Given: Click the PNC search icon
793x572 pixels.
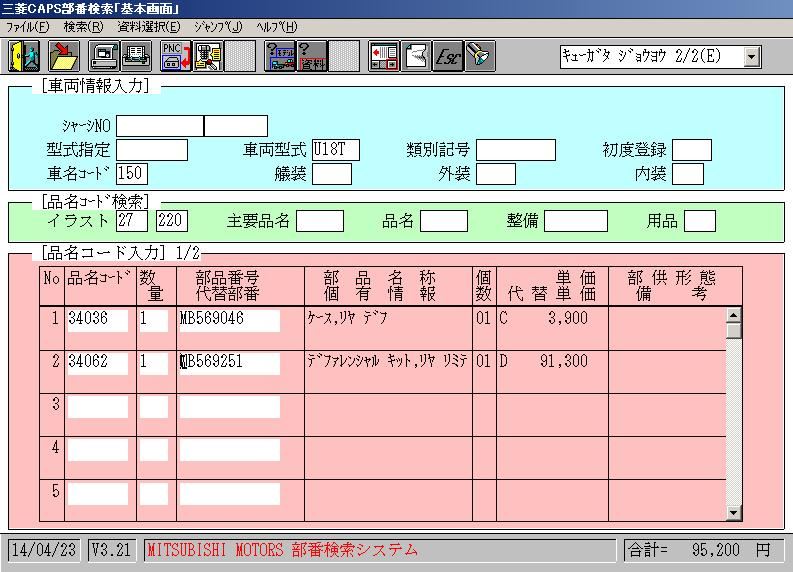Looking at the screenshot, I should coord(176,56).
